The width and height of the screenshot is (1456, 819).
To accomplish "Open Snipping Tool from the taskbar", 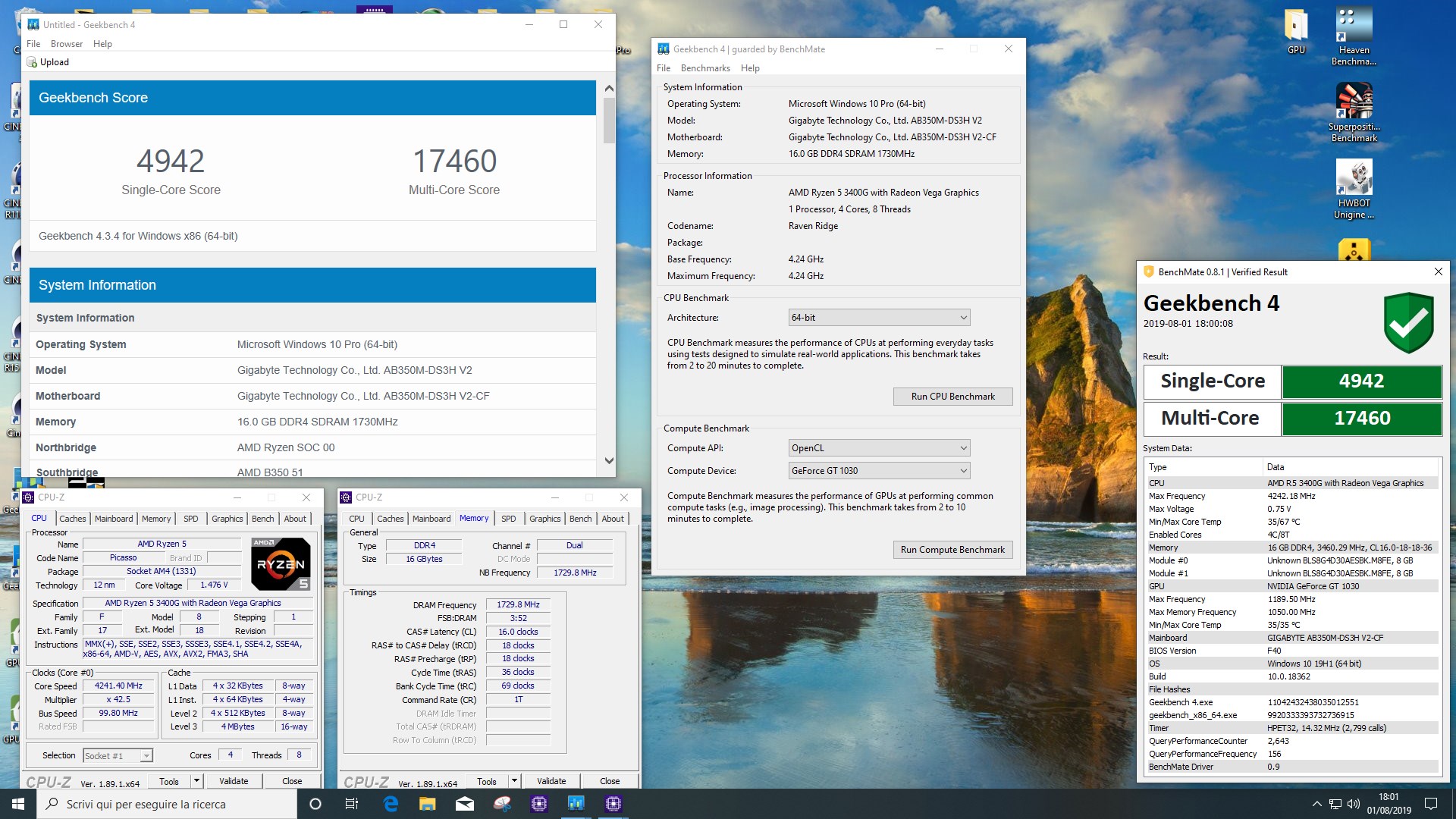I will 502,804.
